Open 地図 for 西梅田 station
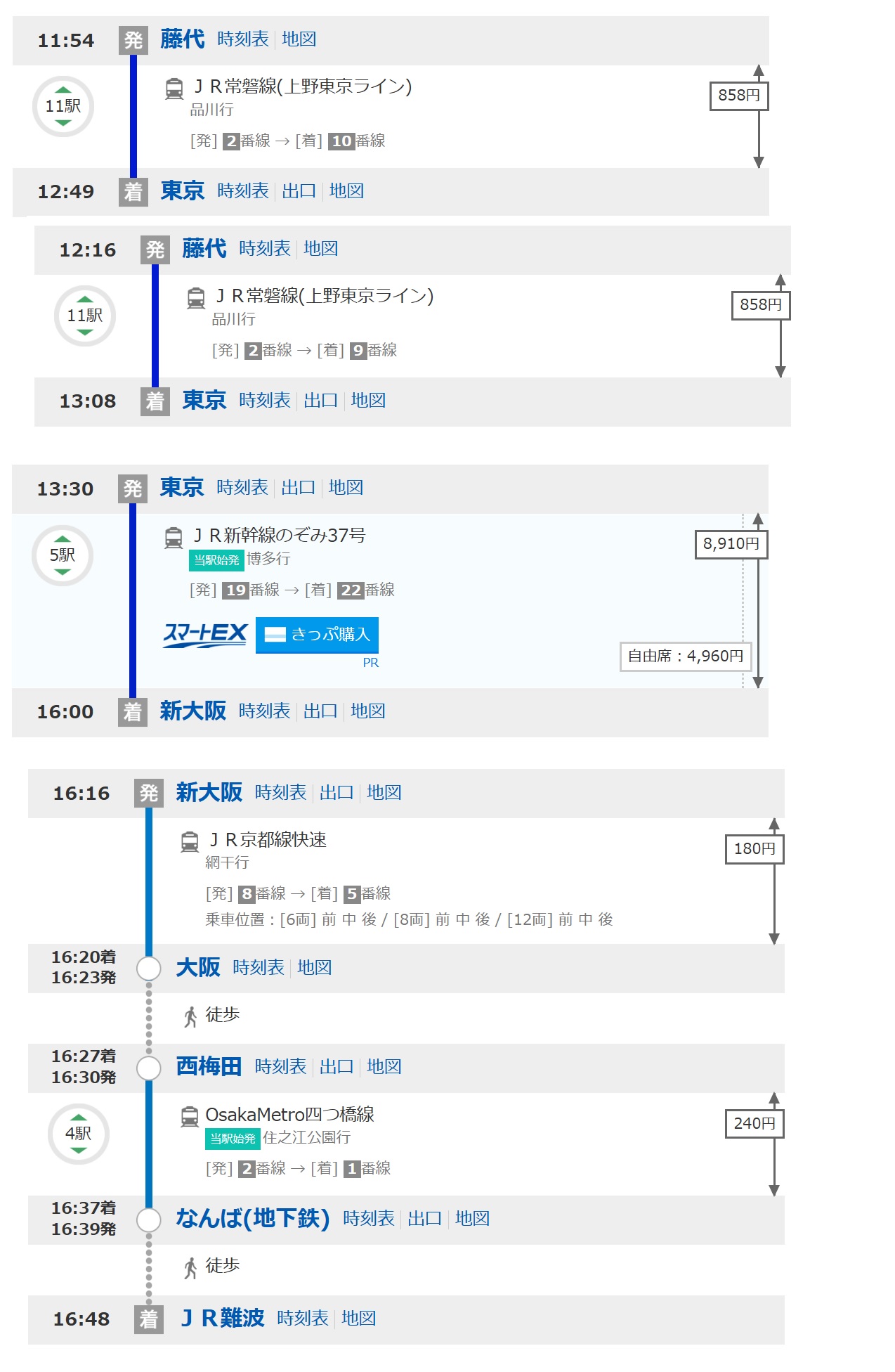Viewport: 895px width, 1372px height. [x=384, y=1067]
